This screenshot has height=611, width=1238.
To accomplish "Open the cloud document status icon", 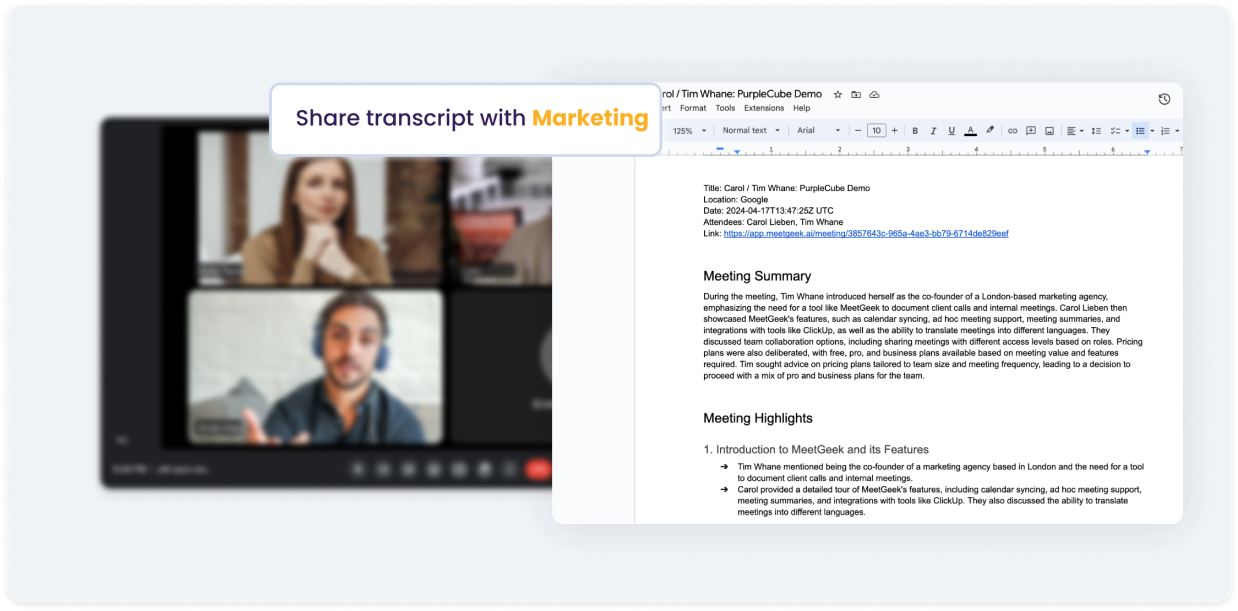I will tap(874, 94).
